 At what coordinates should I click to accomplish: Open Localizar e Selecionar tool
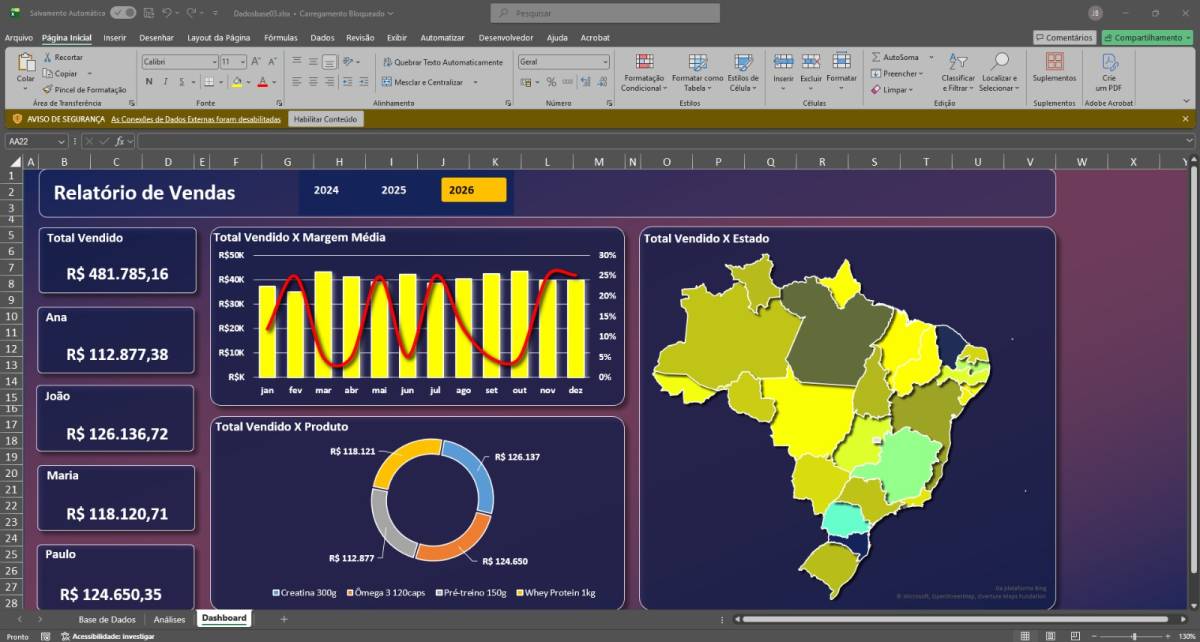point(999,72)
